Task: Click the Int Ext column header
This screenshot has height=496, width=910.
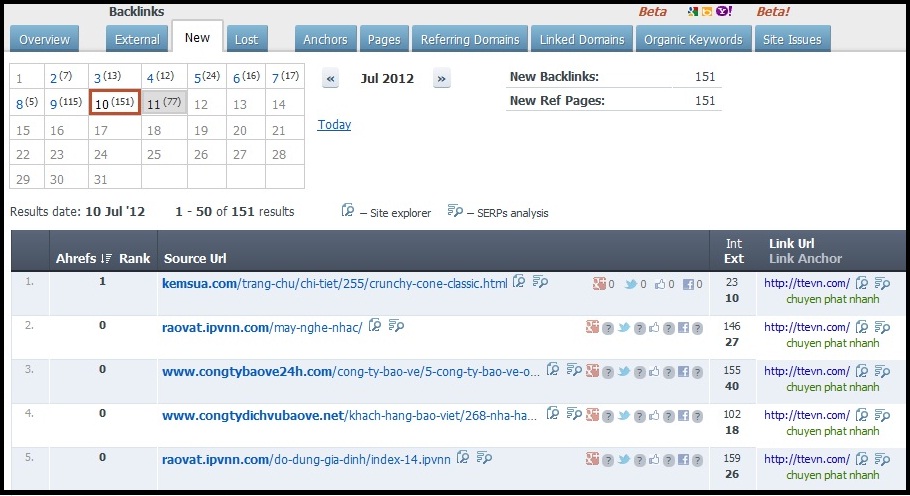Action: [x=734, y=251]
